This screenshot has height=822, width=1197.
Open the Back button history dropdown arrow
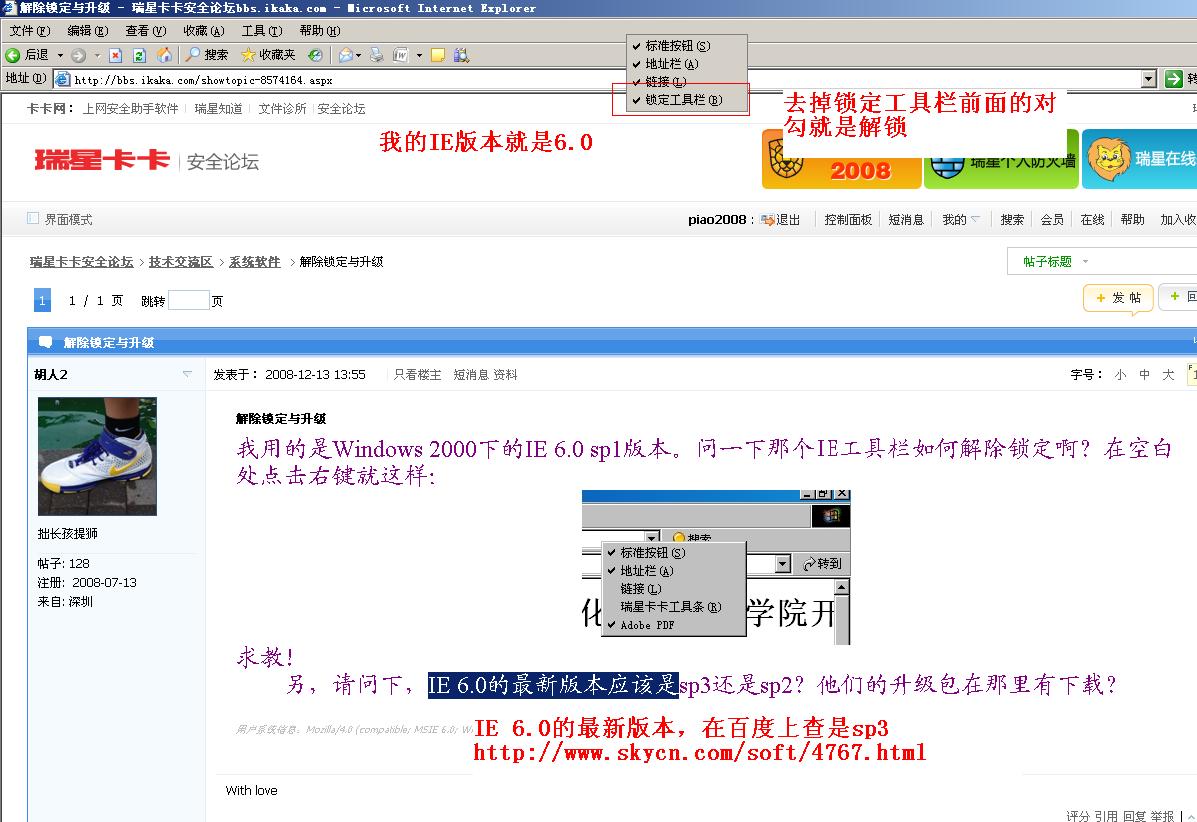pyautogui.click(x=60, y=55)
